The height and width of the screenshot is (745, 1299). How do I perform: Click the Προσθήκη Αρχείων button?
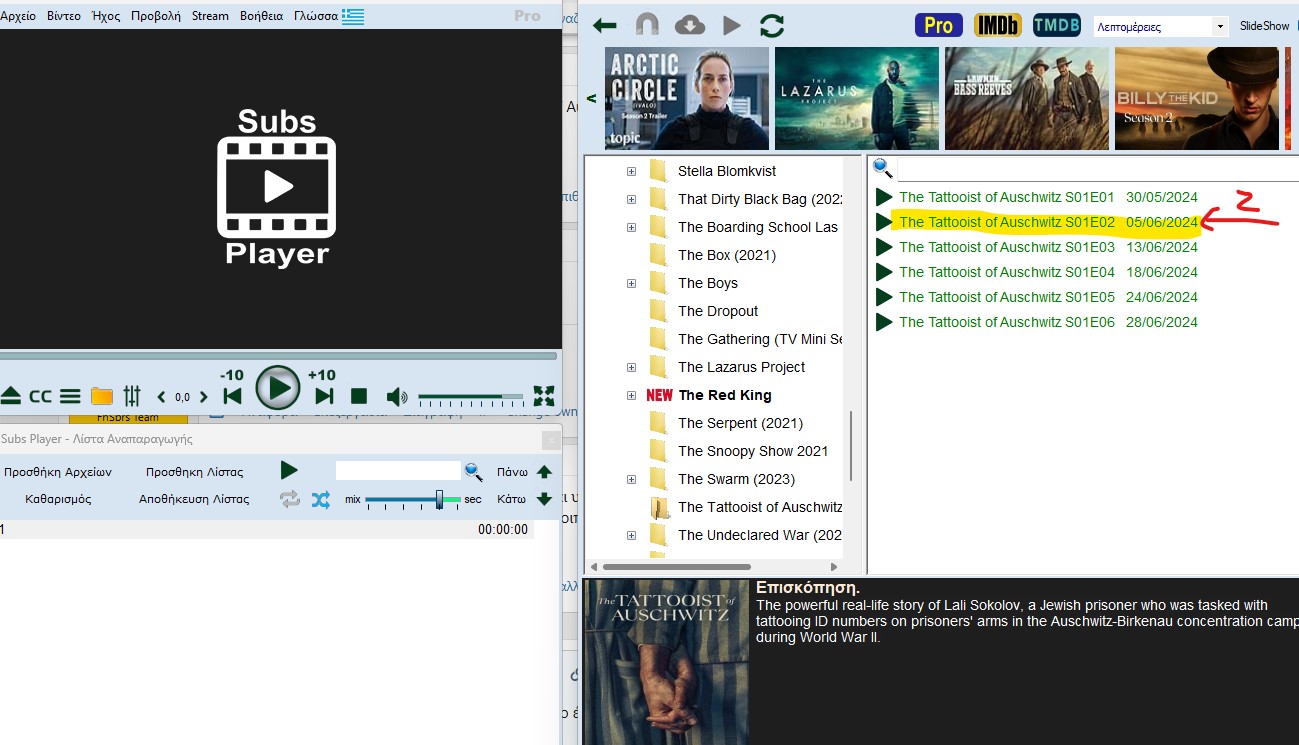(x=58, y=472)
